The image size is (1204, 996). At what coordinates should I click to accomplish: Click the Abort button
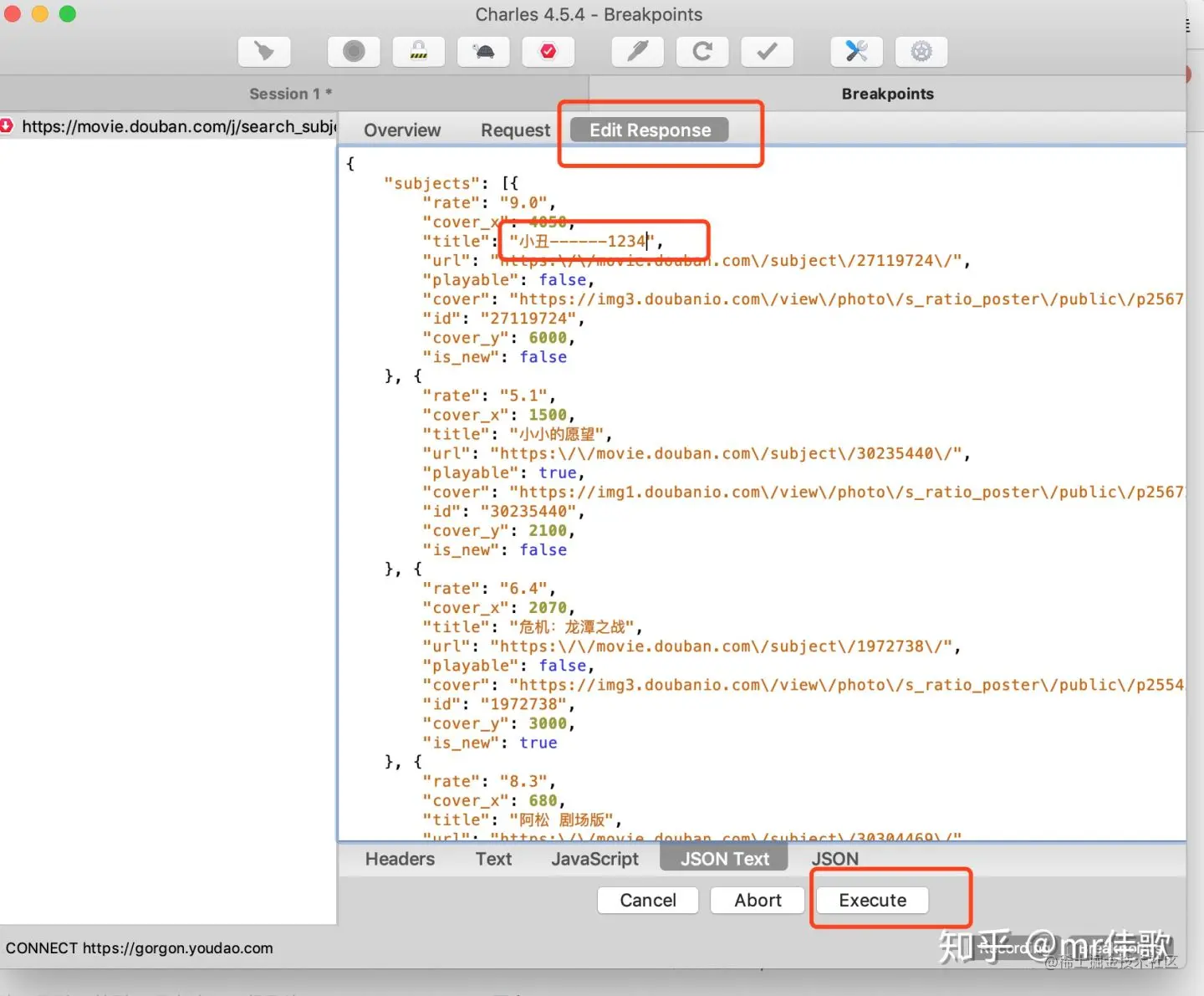pyautogui.click(x=758, y=900)
